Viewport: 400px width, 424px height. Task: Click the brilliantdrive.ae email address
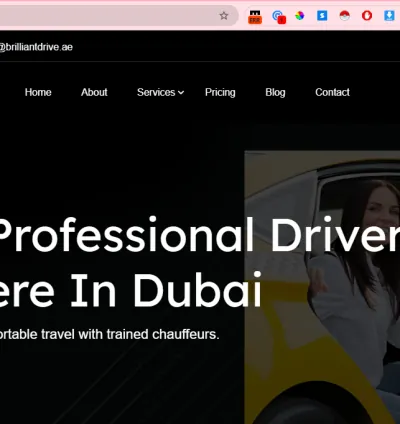pos(36,47)
